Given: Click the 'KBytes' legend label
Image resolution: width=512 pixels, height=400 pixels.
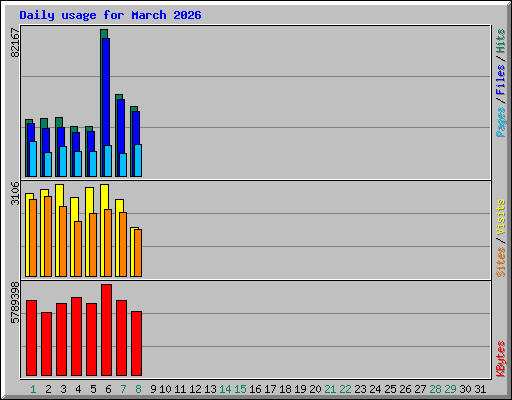Looking at the screenshot, I should tap(501, 359).
